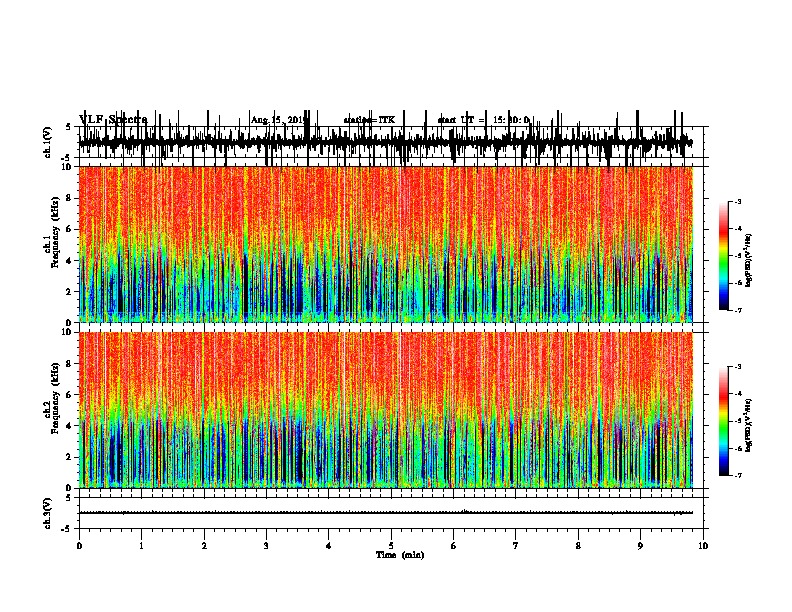Click the "-7" label on ch.1 colorbar
Screen dimensions: 792x612
737,310
